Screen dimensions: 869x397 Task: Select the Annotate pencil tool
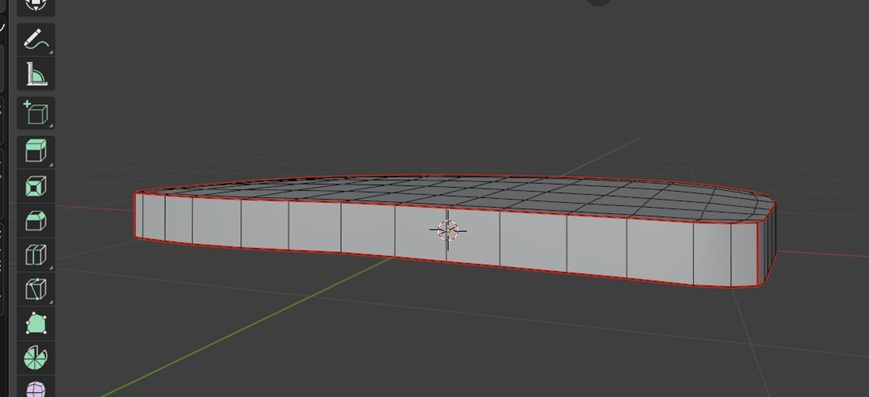(x=36, y=39)
